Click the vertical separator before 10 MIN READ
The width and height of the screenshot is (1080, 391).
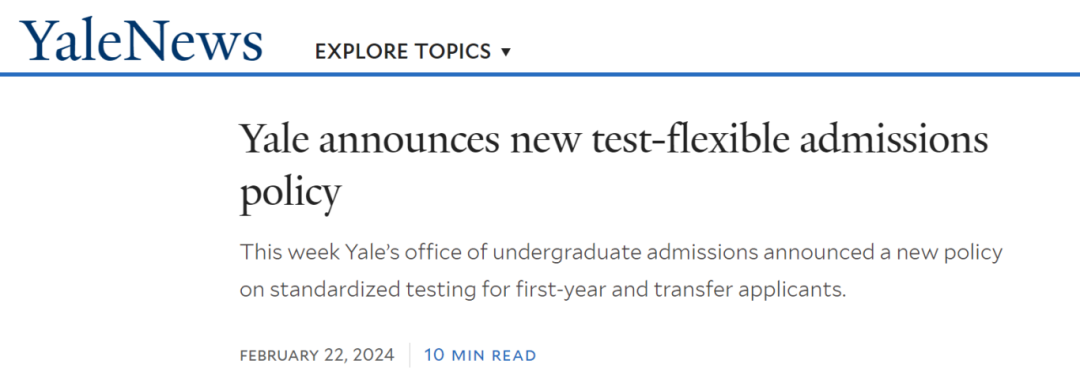tap(410, 355)
